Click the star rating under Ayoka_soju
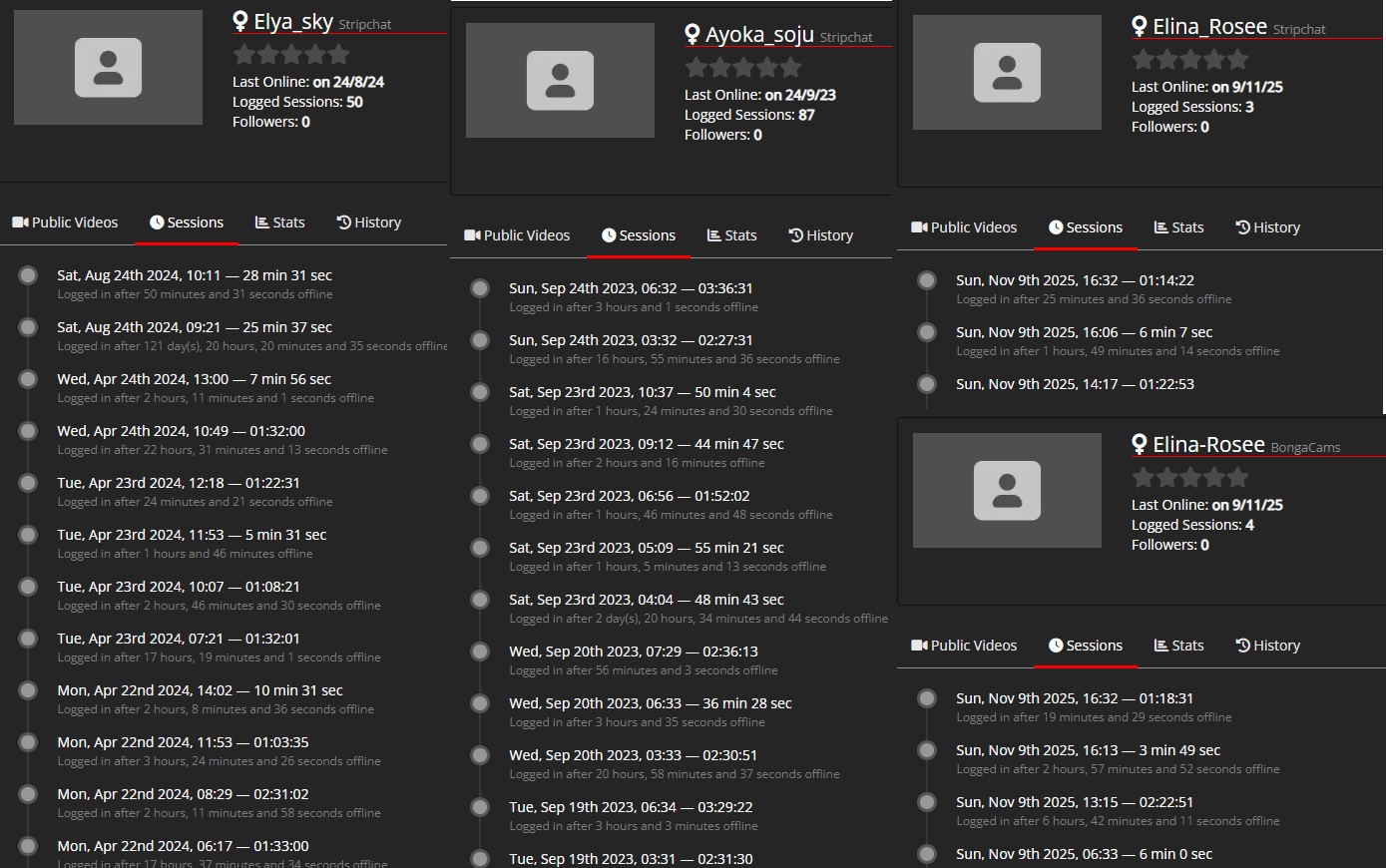This screenshot has height=868, width=1386. coord(743,68)
